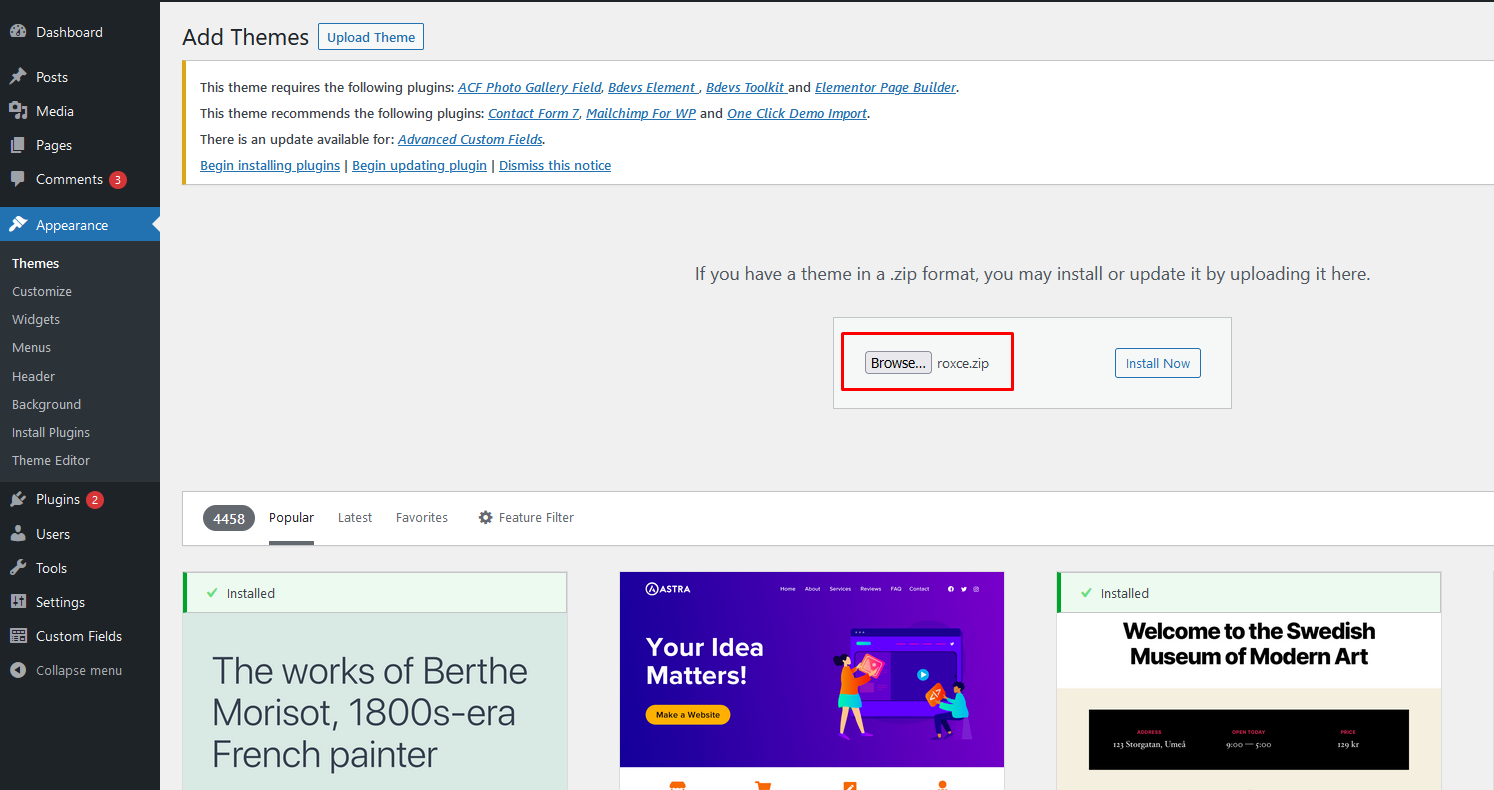
Task: Open the Comments menu item
Action: click(80, 179)
